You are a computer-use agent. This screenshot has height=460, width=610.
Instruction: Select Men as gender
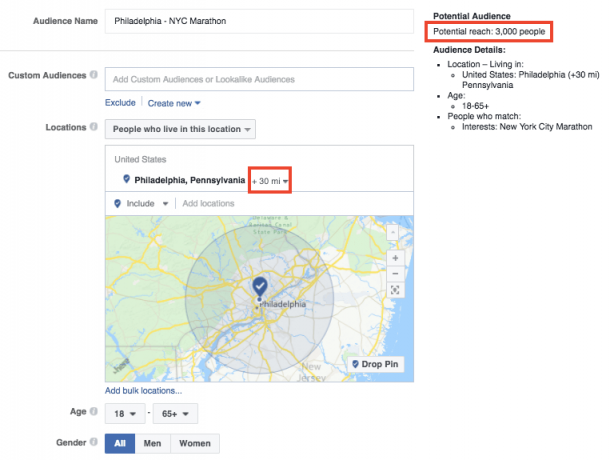151,442
